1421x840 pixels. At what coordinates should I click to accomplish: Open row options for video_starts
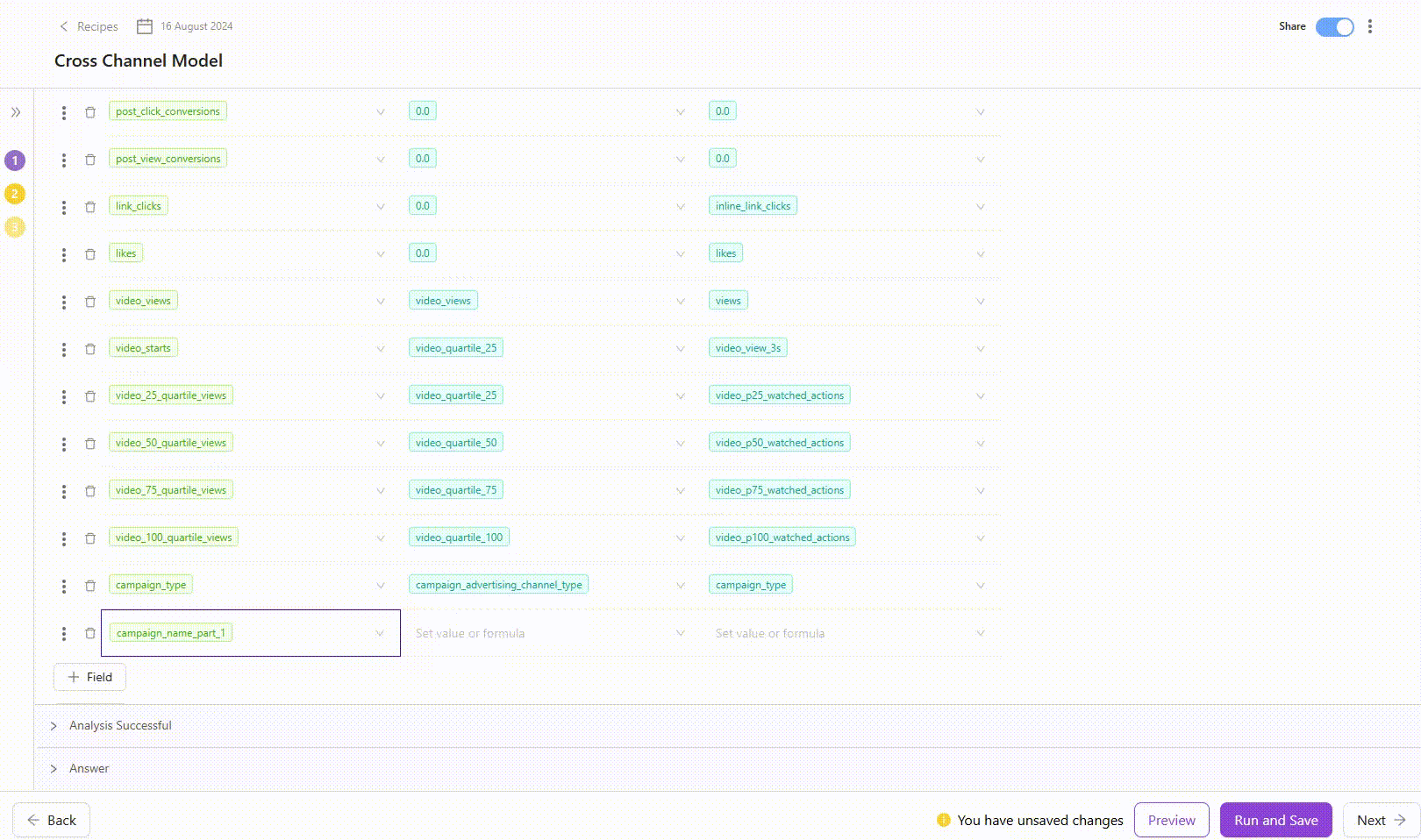[x=64, y=349]
